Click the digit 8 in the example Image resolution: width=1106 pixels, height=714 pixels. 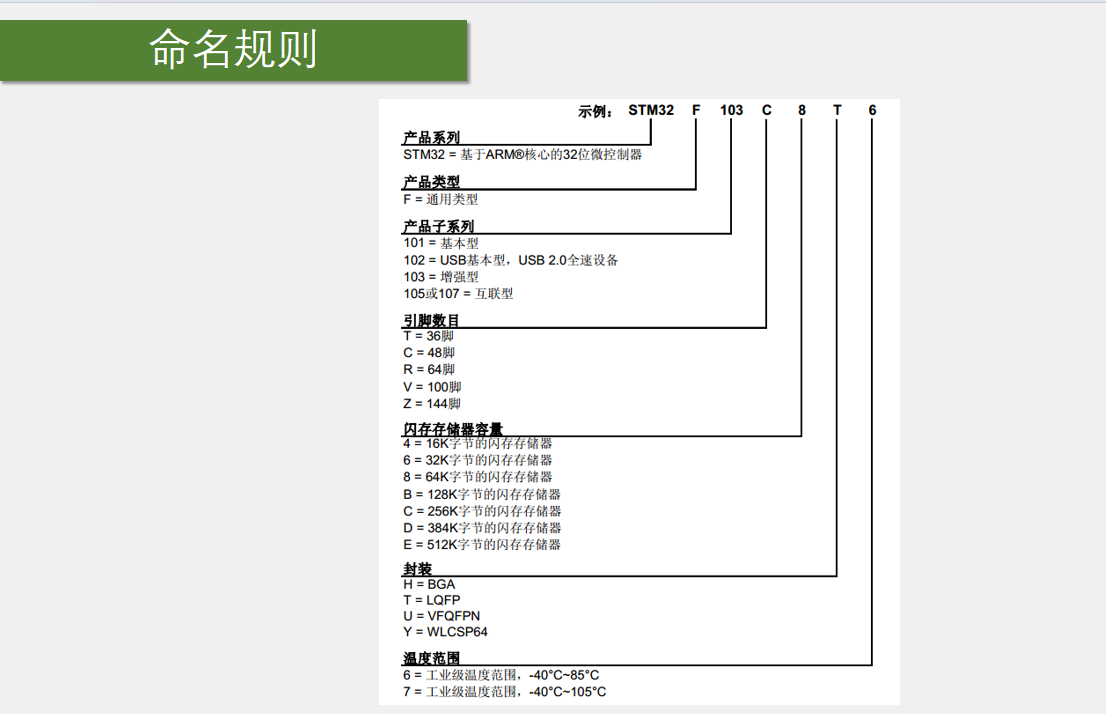(802, 110)
